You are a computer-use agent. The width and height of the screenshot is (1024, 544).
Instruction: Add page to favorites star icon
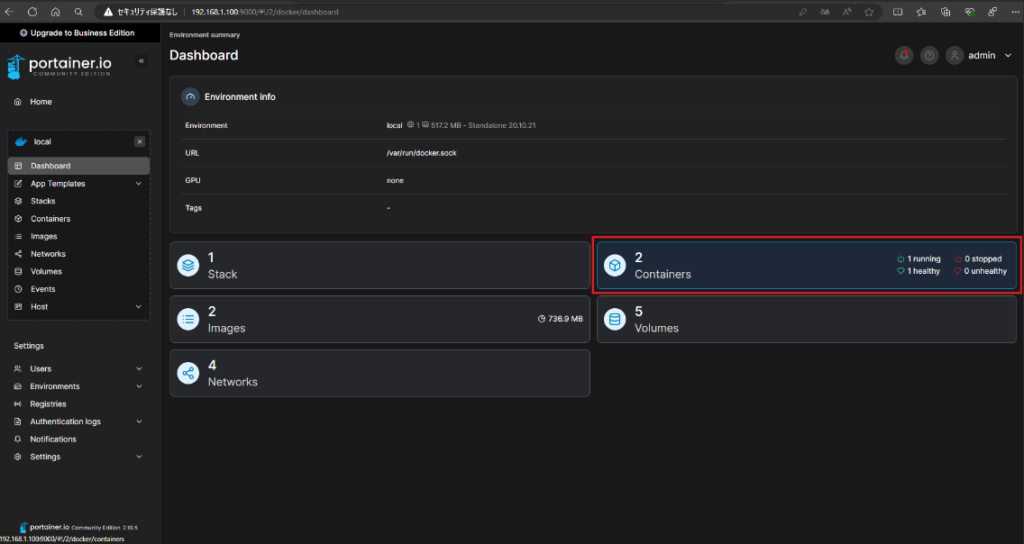pyautogui.click(x=869, y=12)
